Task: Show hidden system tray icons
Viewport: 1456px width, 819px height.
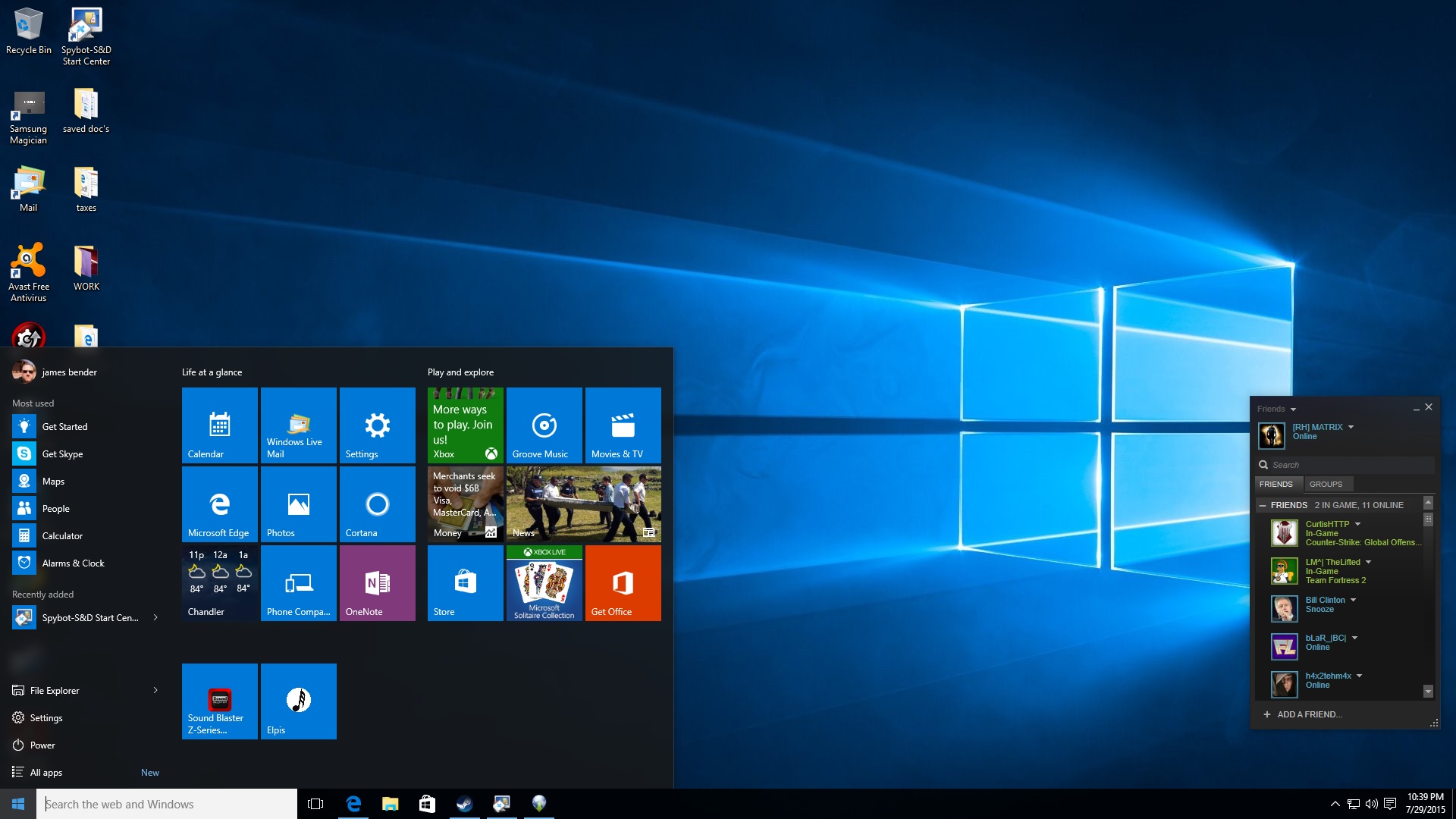Action: click(1335, 804)
